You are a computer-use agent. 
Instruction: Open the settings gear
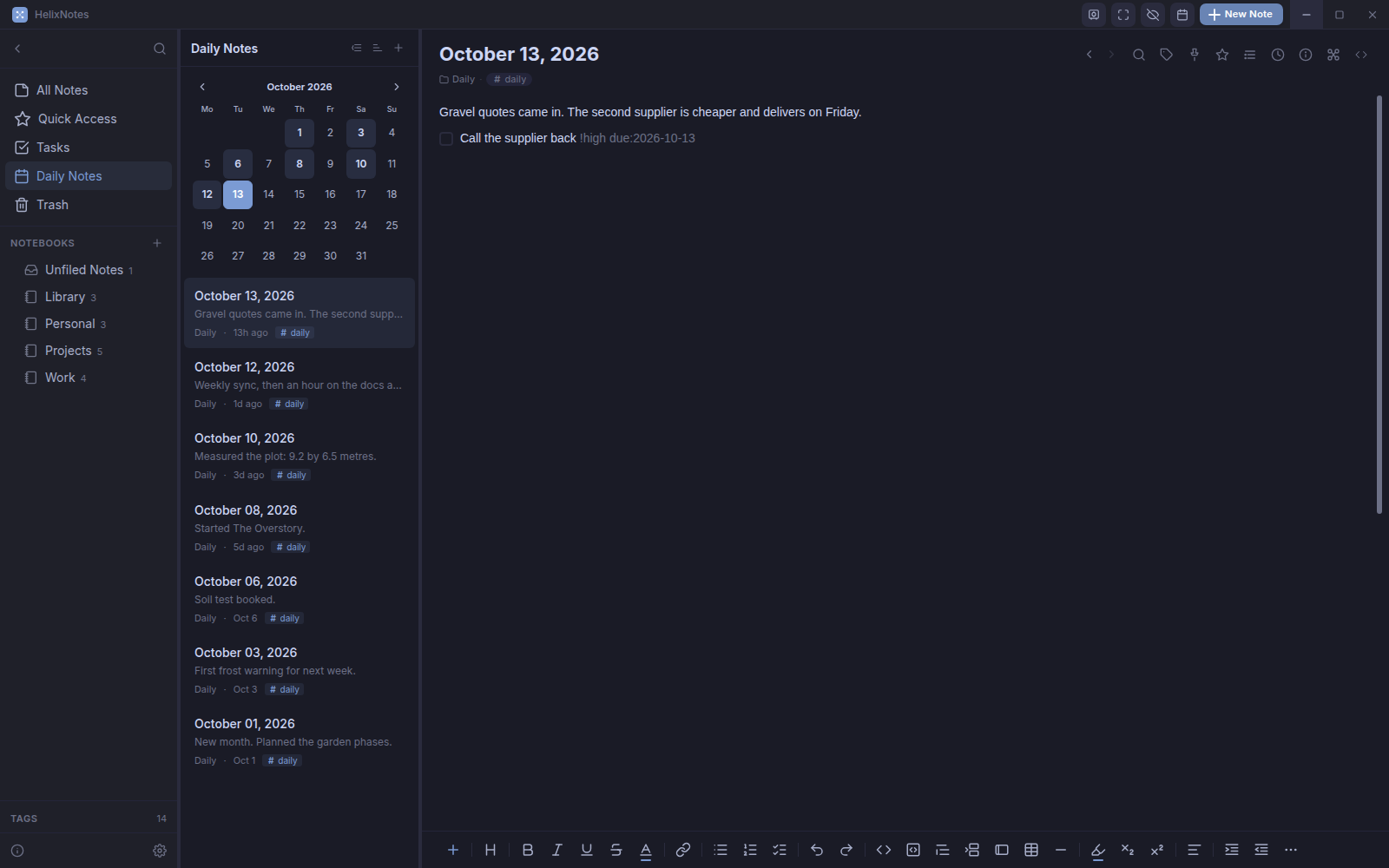tap(160, 851)
